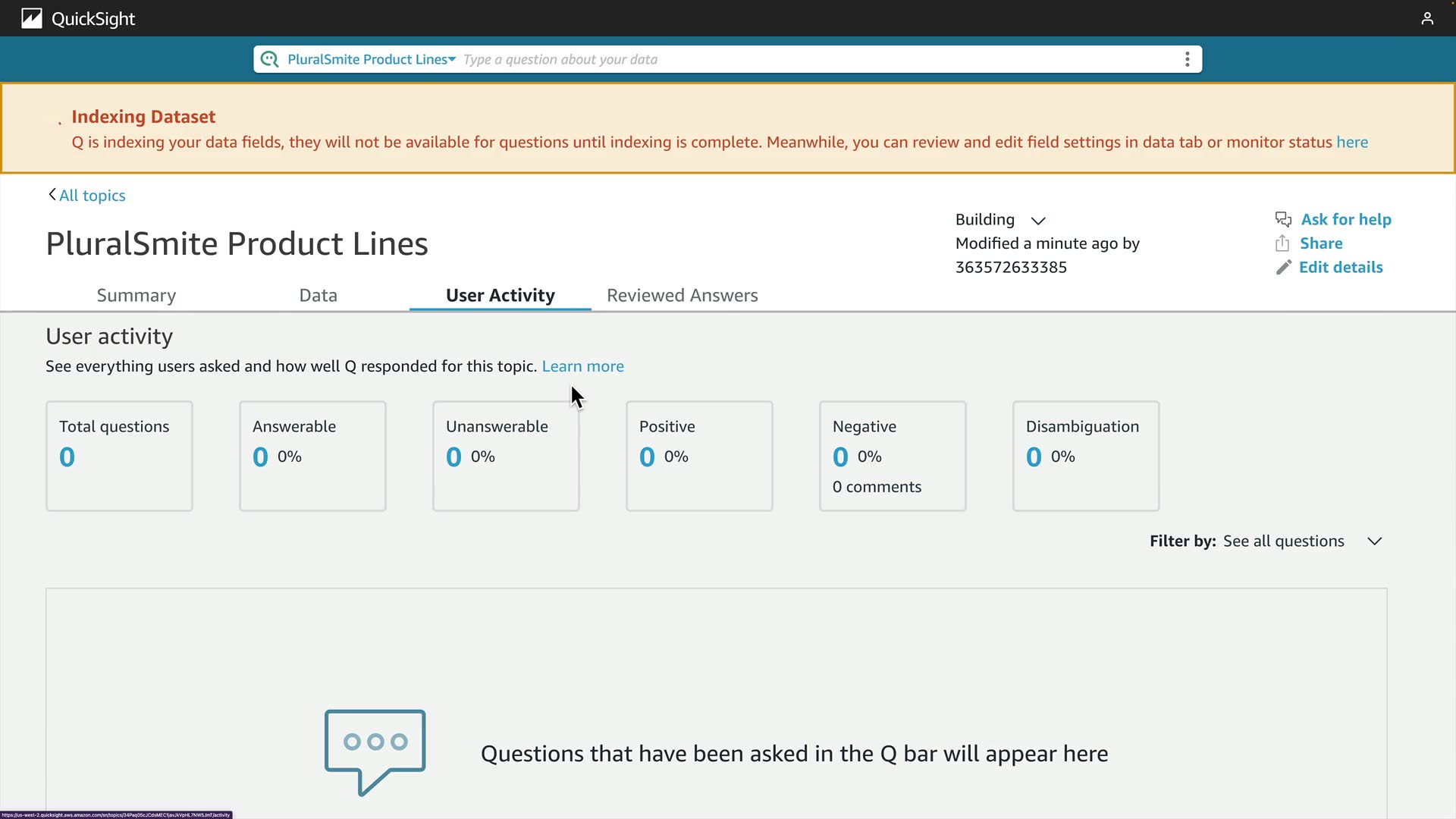Select the Unanswerable stat card
The height and width of the screenshot is (819, 1456).
(x=506, y=456)
